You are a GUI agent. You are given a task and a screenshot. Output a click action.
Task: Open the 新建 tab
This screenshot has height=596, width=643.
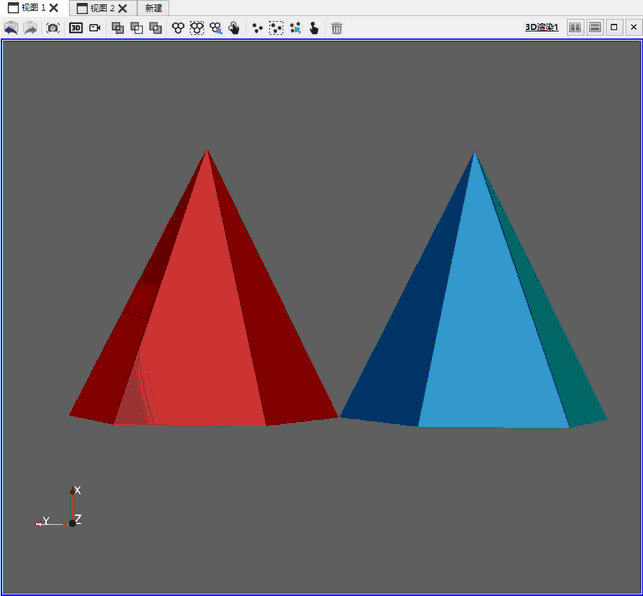(x=153, y=8)
